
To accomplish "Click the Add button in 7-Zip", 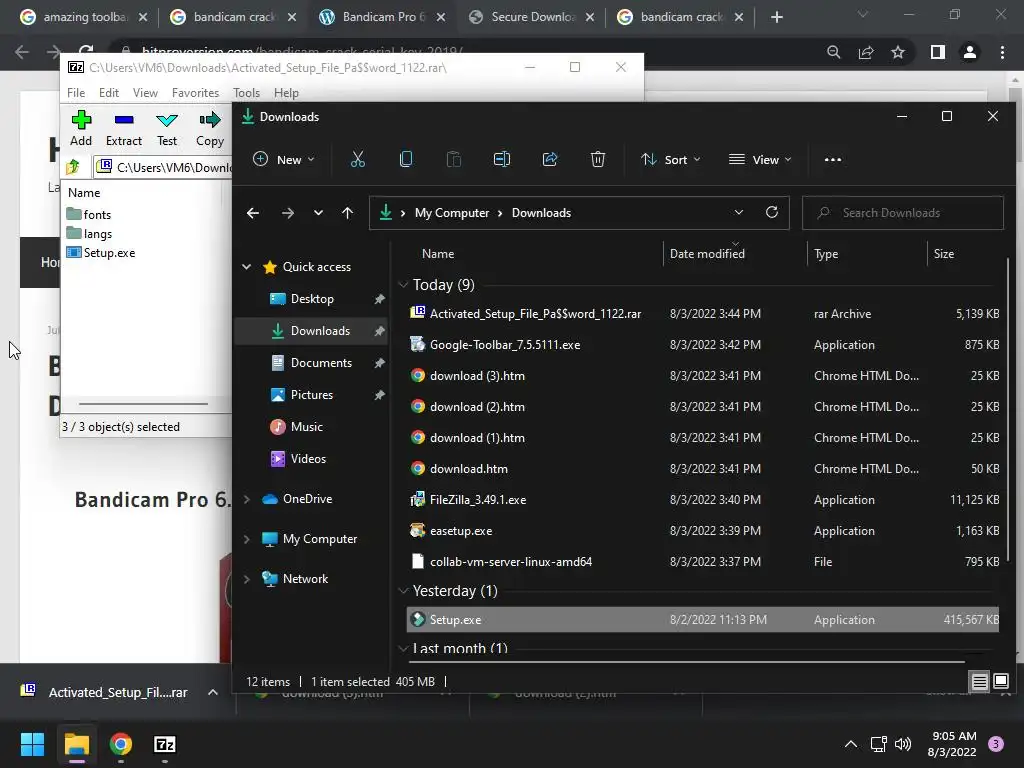I will click(81, 128).
